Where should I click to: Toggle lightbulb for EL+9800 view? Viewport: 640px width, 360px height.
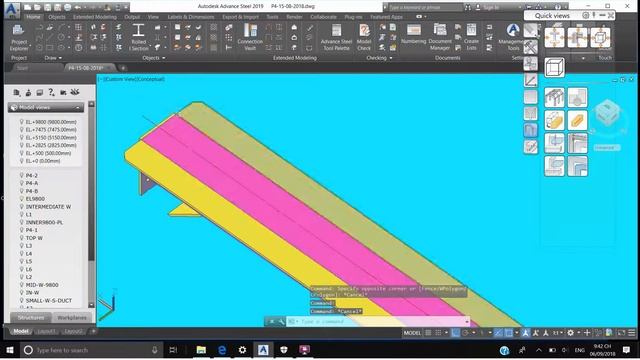click(22, 122)
